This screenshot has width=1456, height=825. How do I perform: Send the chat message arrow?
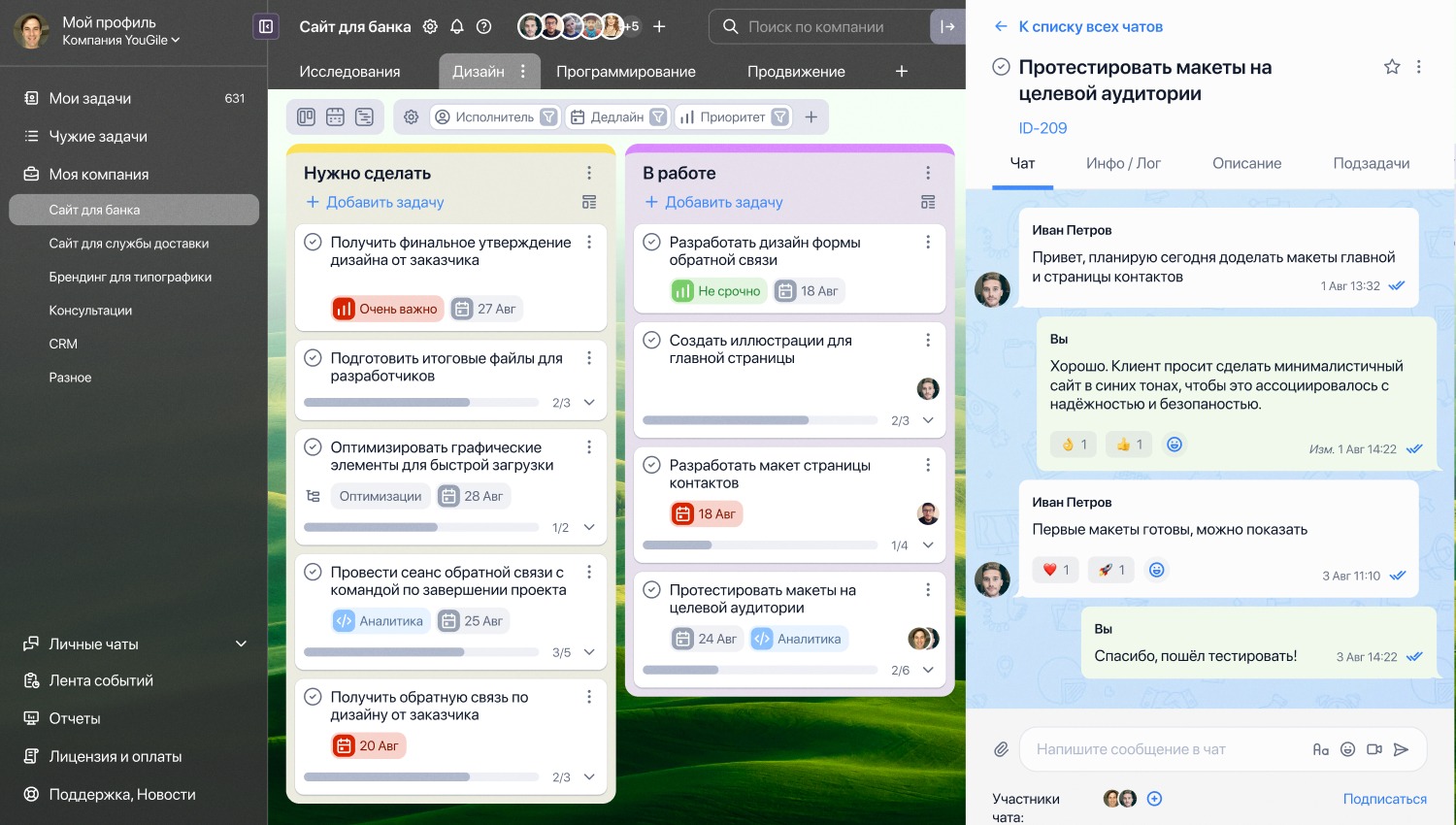pos(1401,749)
